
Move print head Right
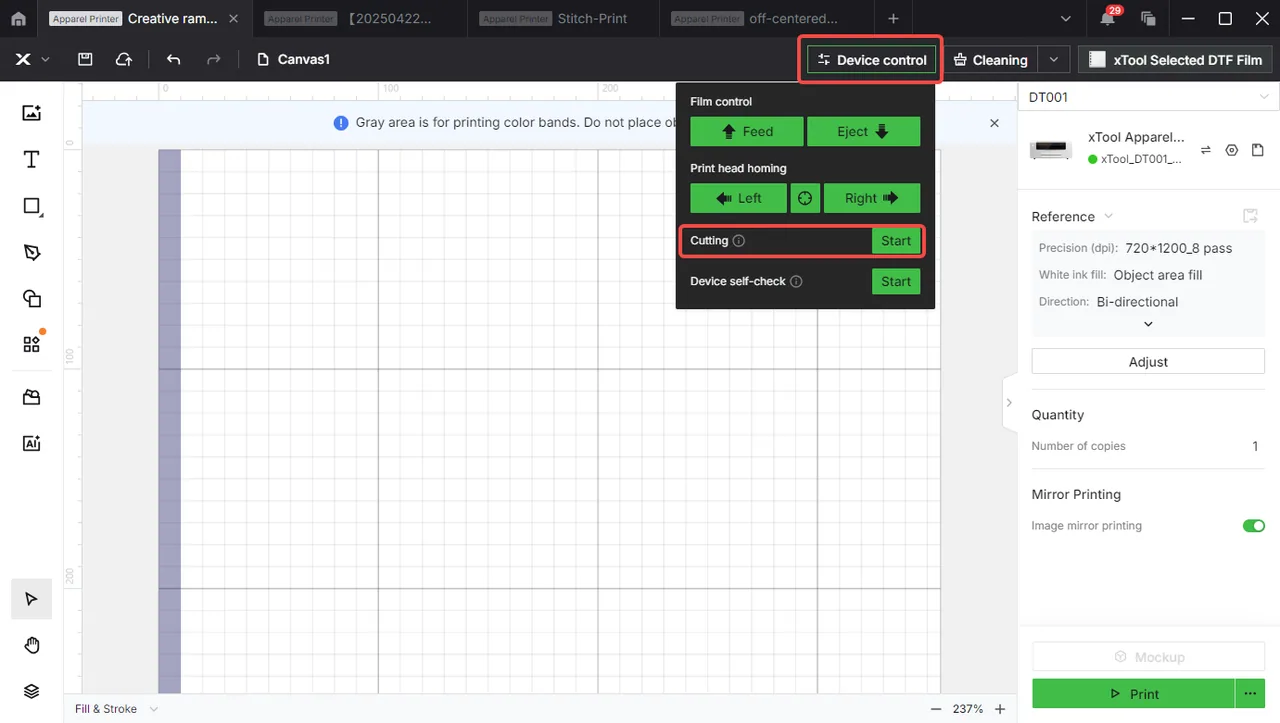click(872, 198)
